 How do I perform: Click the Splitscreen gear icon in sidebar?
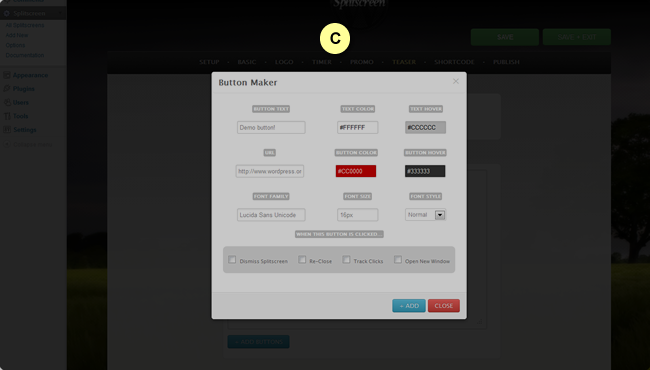7,13
